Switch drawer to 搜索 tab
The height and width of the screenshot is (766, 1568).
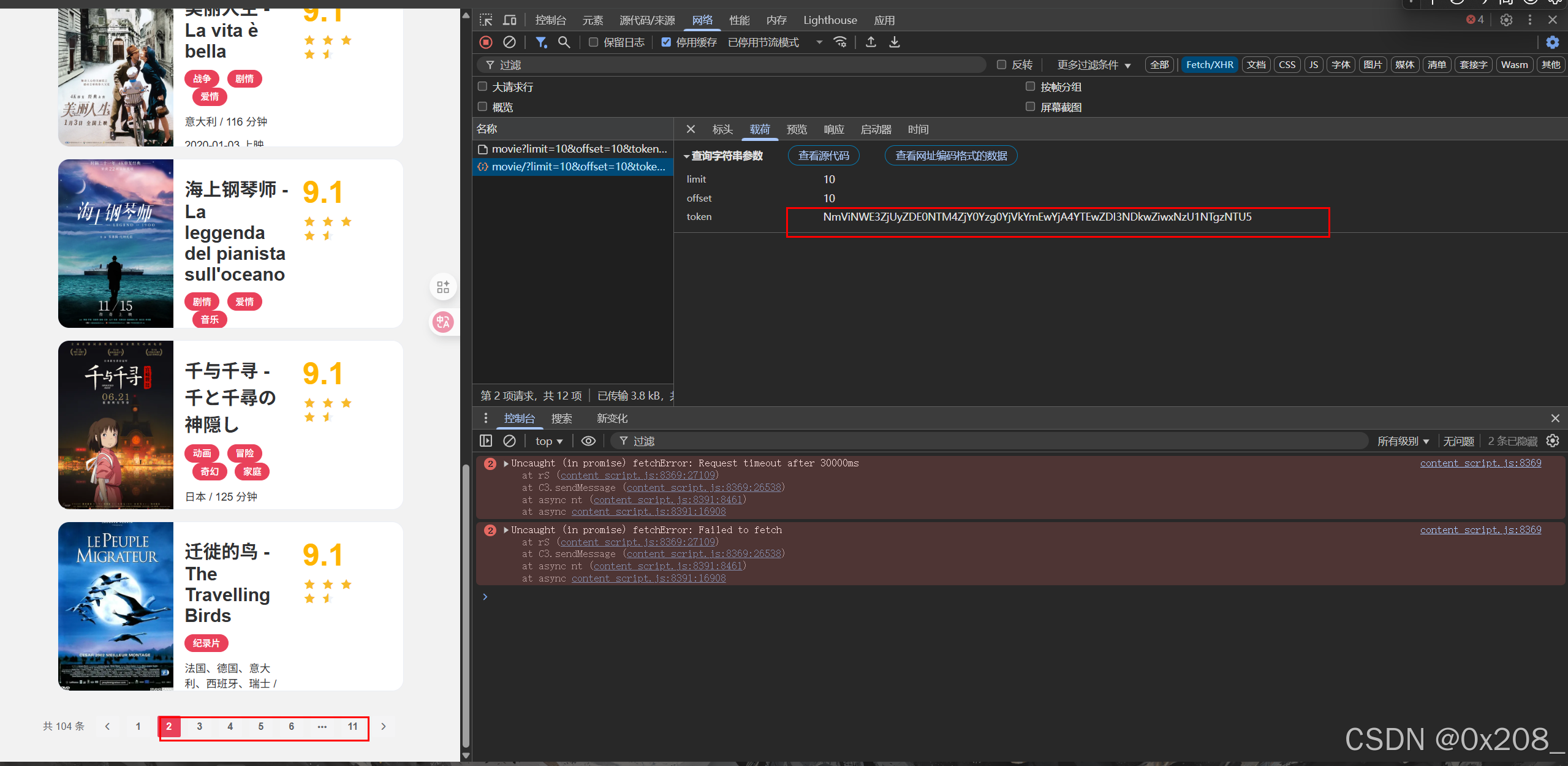[x=561, y=419]
